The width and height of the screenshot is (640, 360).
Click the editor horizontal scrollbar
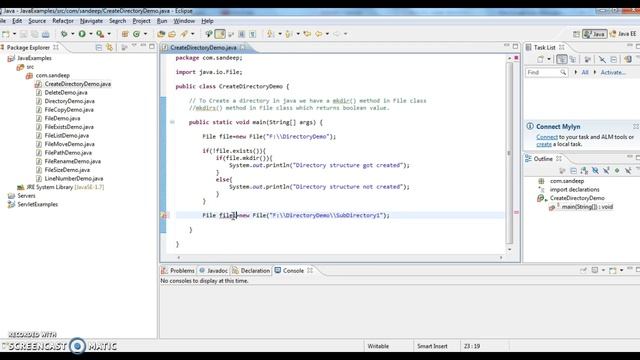(340, 258)
